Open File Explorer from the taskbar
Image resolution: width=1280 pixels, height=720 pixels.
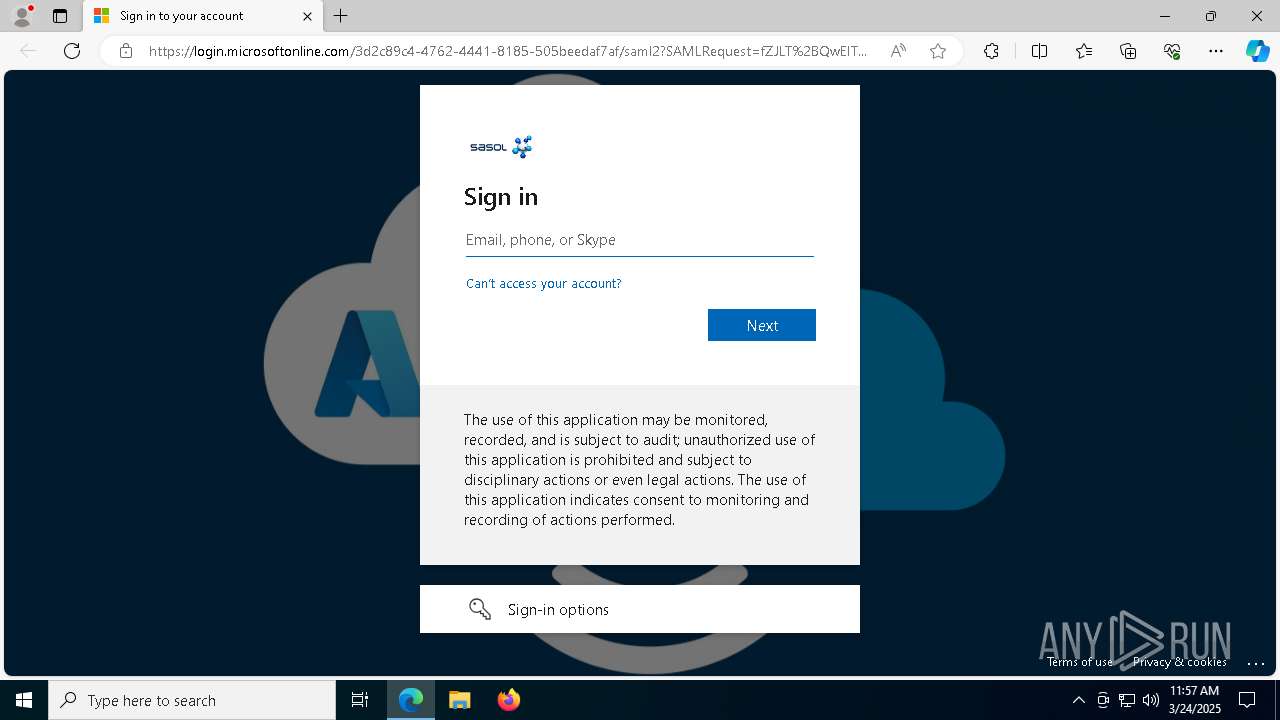(x=459, y=700)
